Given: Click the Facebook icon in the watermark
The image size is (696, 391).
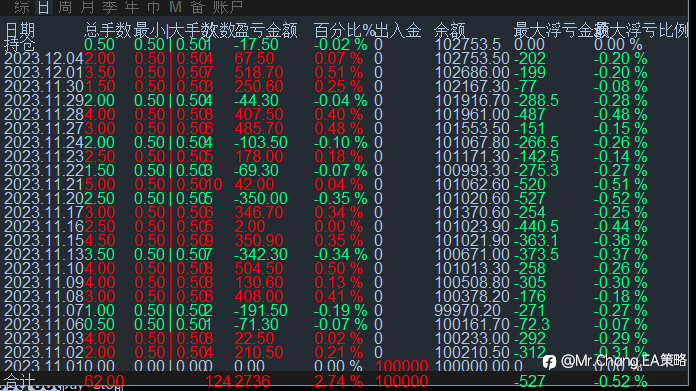Looking at the screenshot, I should [549, 362].
